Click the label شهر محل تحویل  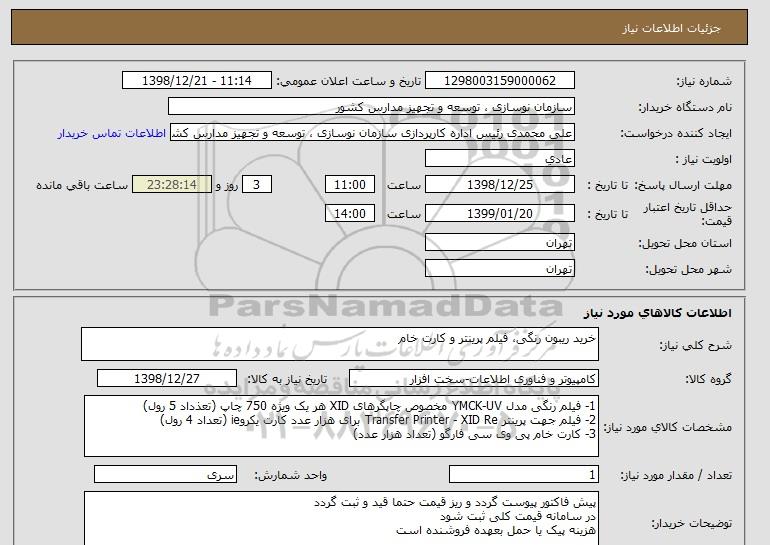688,269
